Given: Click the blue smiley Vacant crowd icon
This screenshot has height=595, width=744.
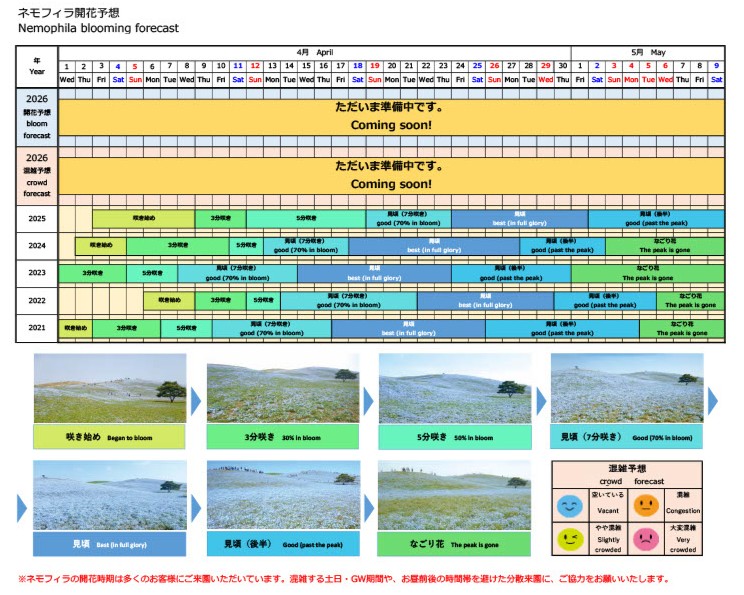Looking at the screenshot, I should coord(570,505).
